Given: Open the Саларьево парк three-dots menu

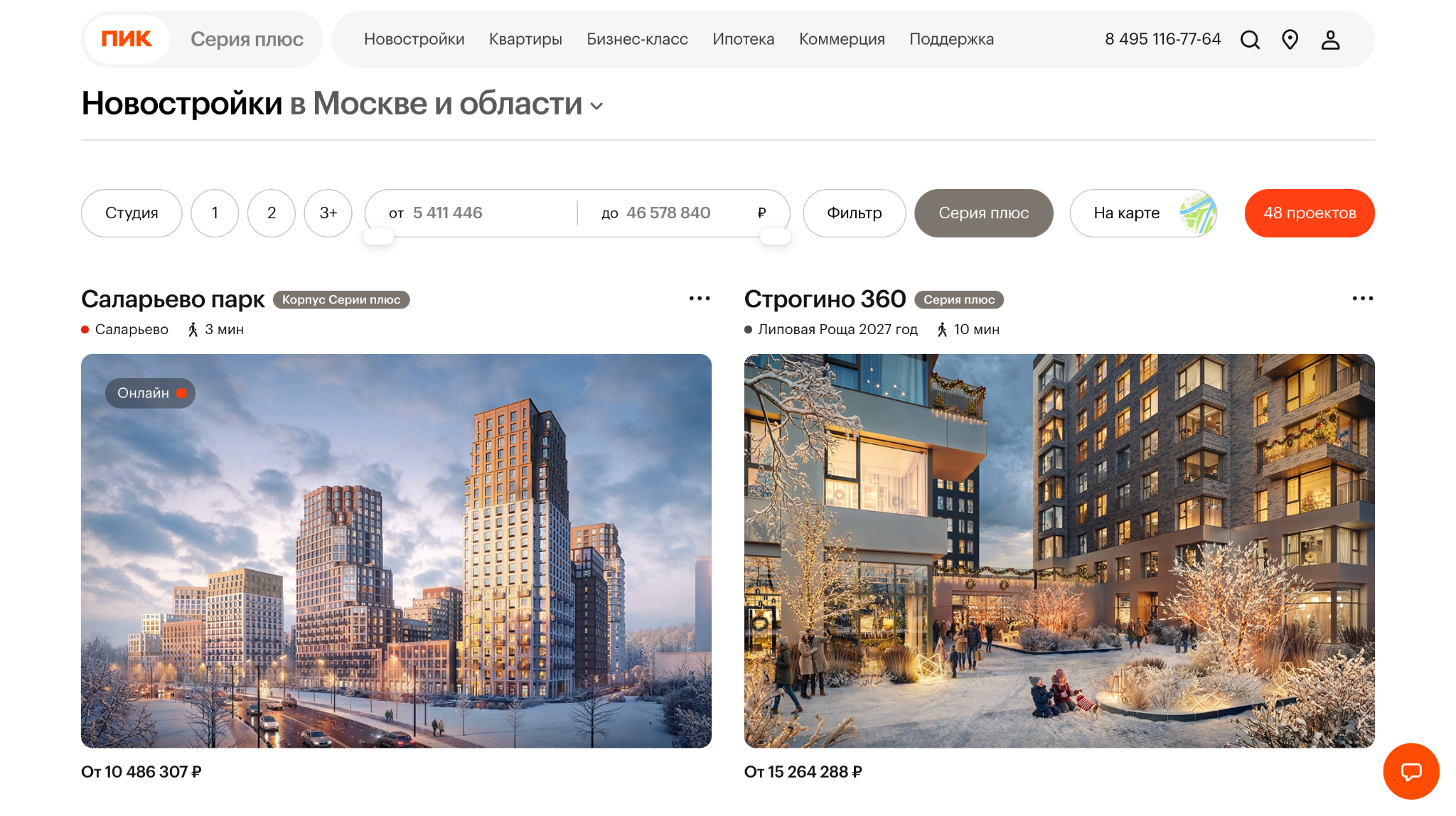Looking at the screenshot, I should (700, 299).
